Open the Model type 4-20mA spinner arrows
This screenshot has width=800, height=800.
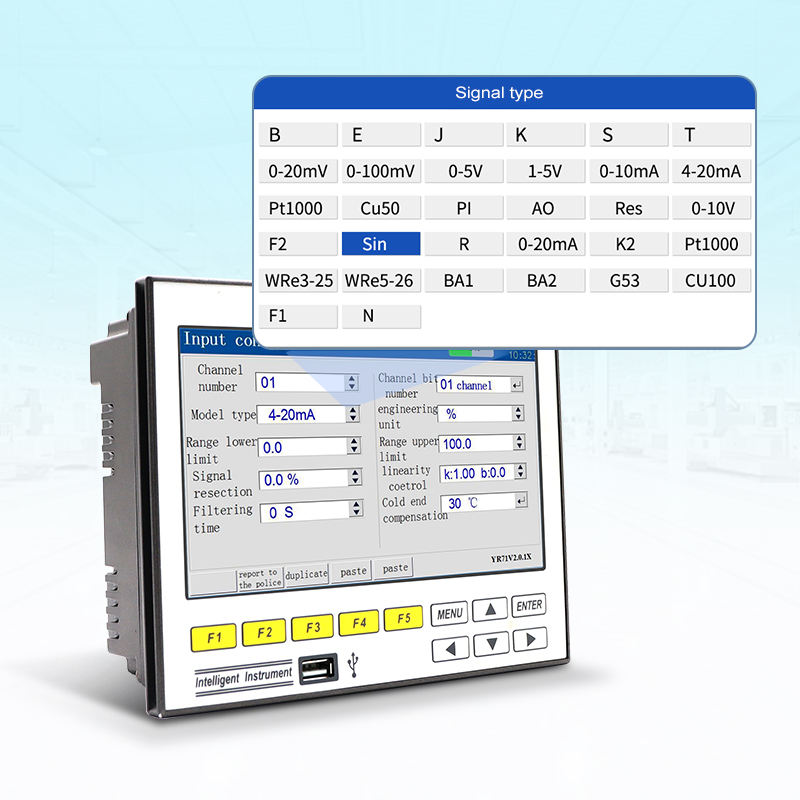(353, 414)
